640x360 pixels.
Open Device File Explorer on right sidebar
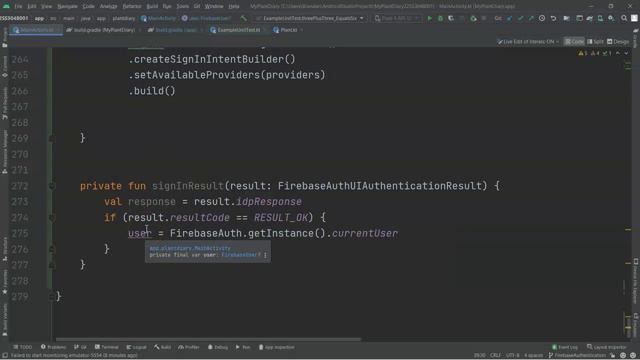636,282
